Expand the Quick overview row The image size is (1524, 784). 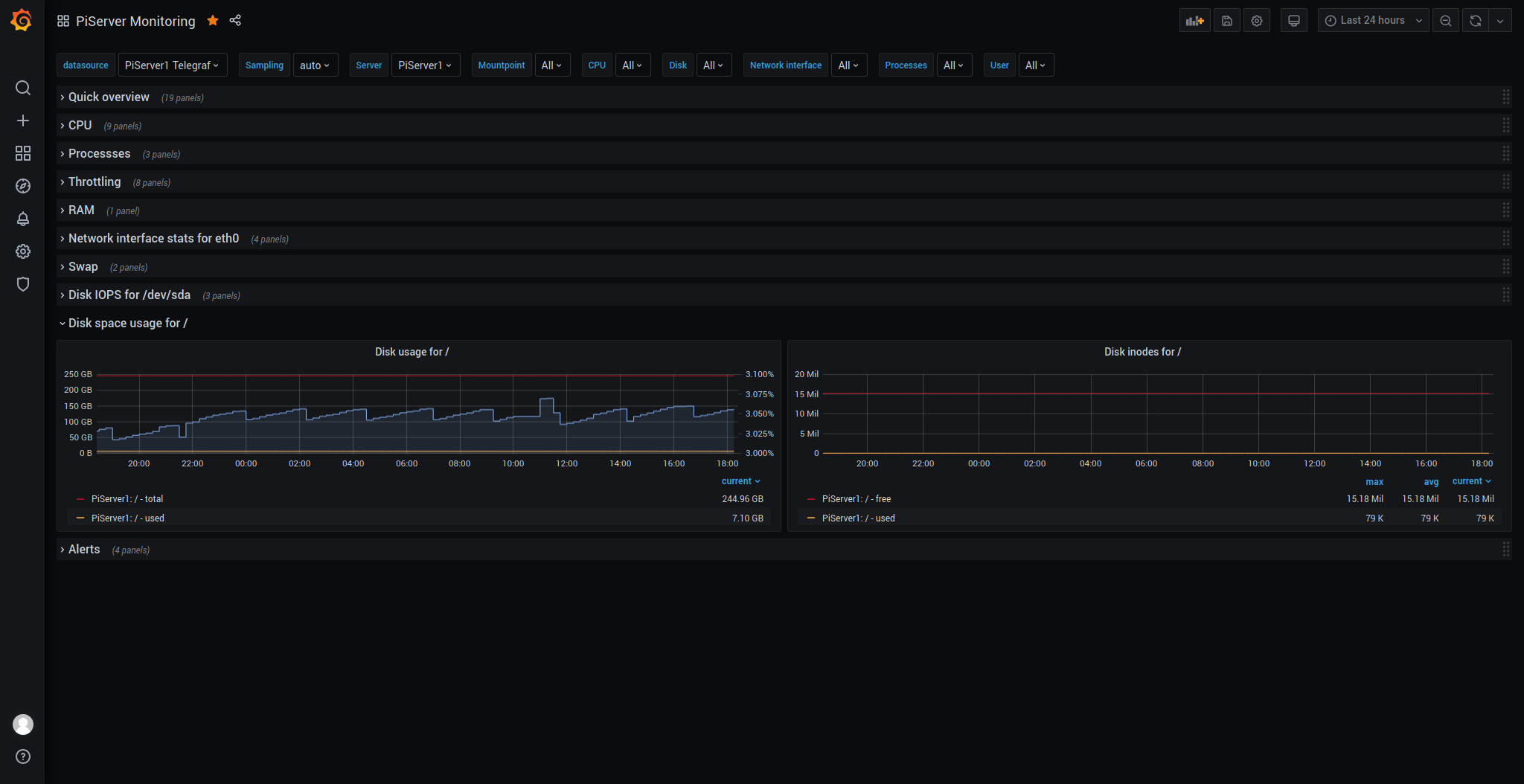[x=109, y=97]
